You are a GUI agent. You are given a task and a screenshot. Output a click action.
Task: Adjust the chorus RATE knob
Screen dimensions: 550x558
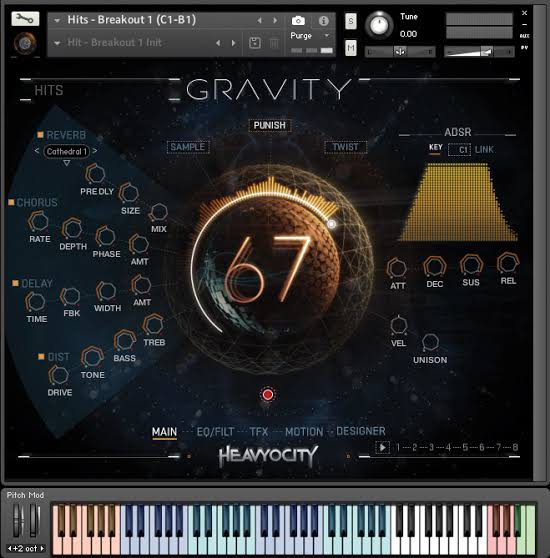[x=38, y=221]
